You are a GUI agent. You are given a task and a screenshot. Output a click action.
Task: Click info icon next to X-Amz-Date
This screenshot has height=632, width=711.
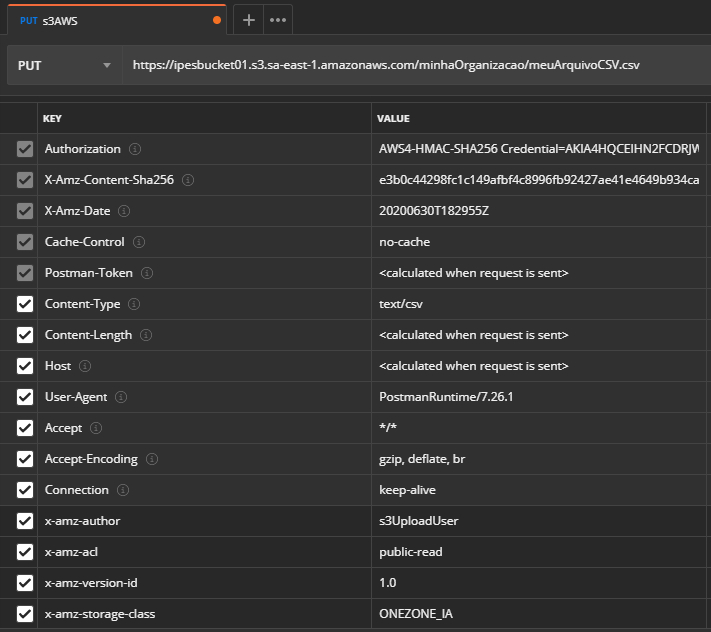click(125, 211)
